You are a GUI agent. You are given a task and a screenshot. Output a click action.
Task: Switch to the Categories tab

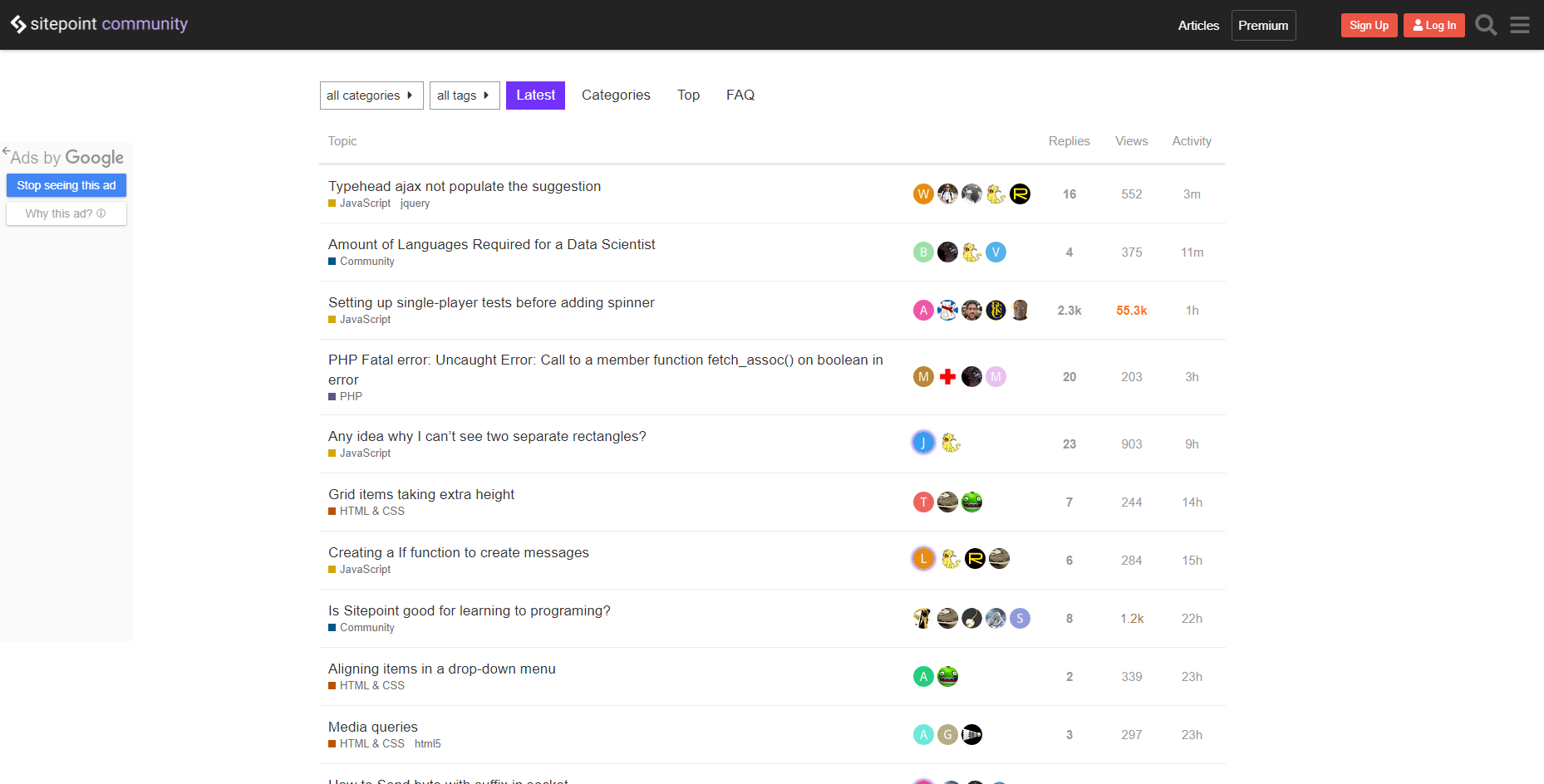click(x=615, y=95)
